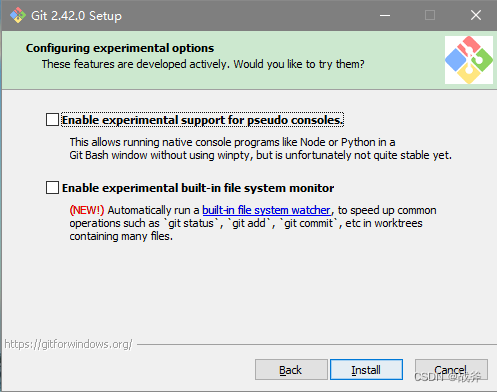Click the red (NEW!) label
The image size is (497, 392).
87,210
